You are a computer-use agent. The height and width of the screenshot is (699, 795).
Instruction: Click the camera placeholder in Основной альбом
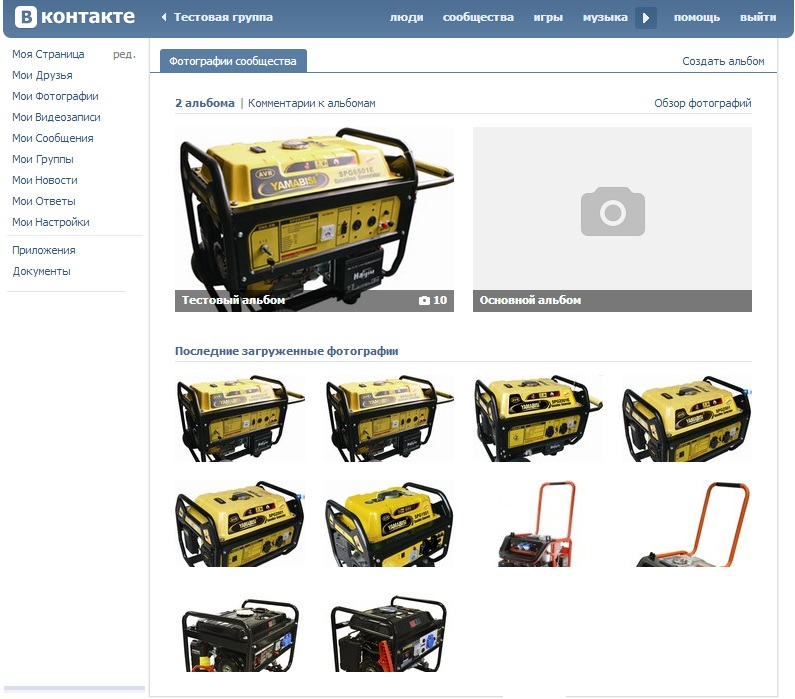tap(612, 211)
